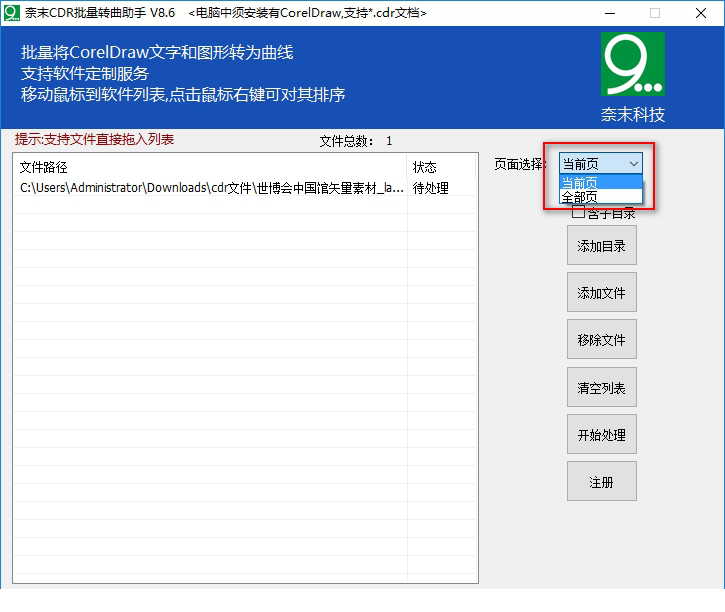Click the 奈末科技 green logo
The width and height of the screenshot is (725, 612).
coord(632,64)
